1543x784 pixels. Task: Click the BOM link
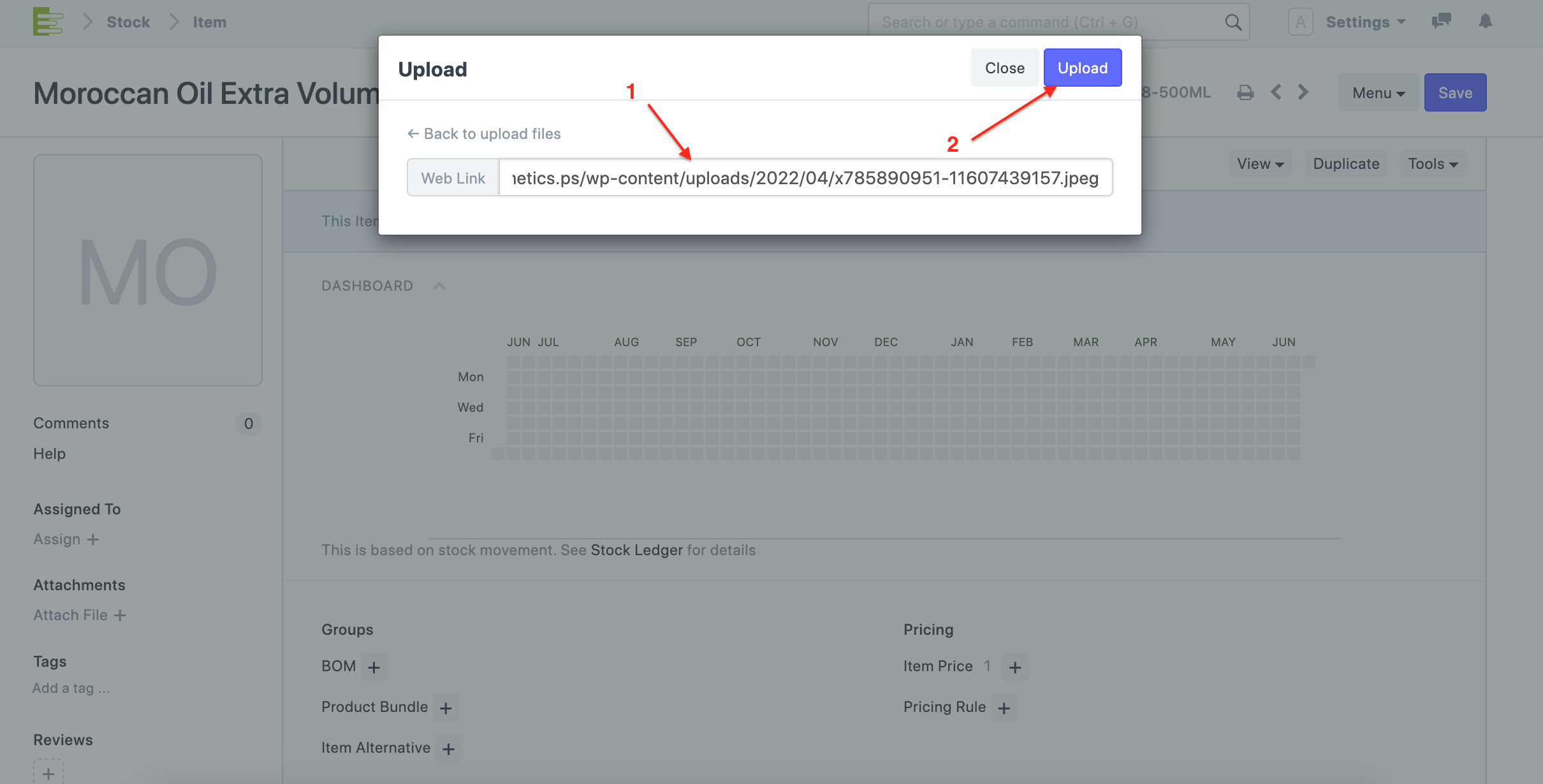coord(339,666)
